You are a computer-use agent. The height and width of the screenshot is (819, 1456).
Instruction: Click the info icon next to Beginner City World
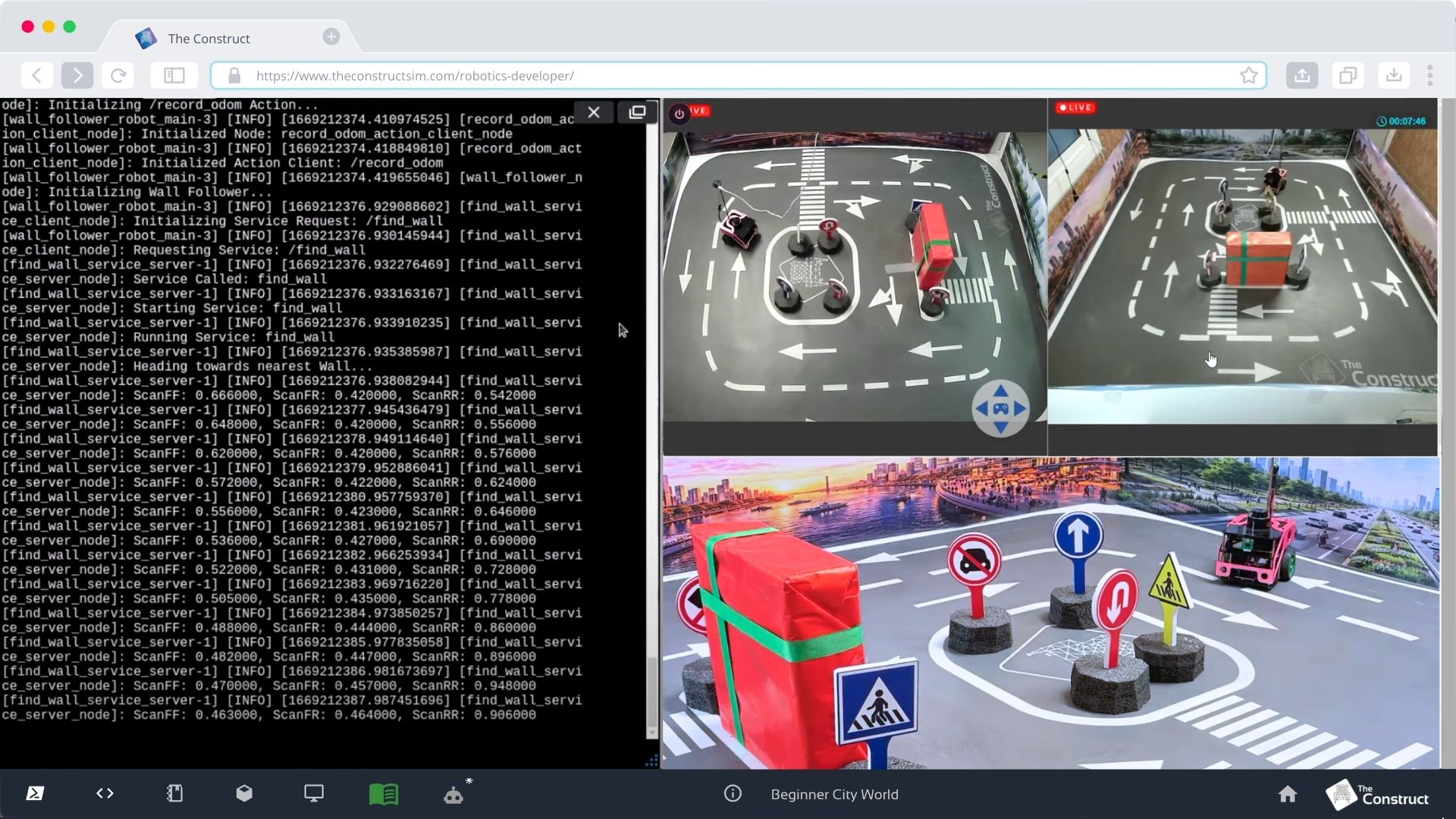733,794
